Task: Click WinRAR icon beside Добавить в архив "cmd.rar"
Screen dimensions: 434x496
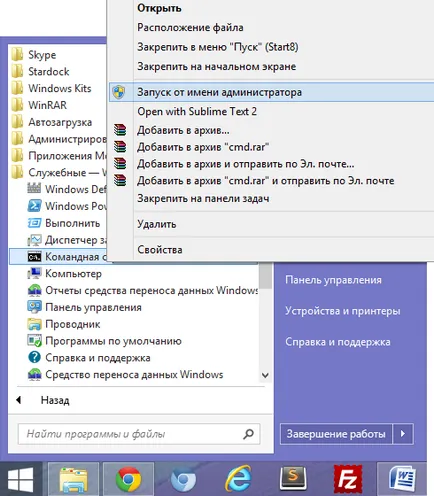Action: pos(120,147)
